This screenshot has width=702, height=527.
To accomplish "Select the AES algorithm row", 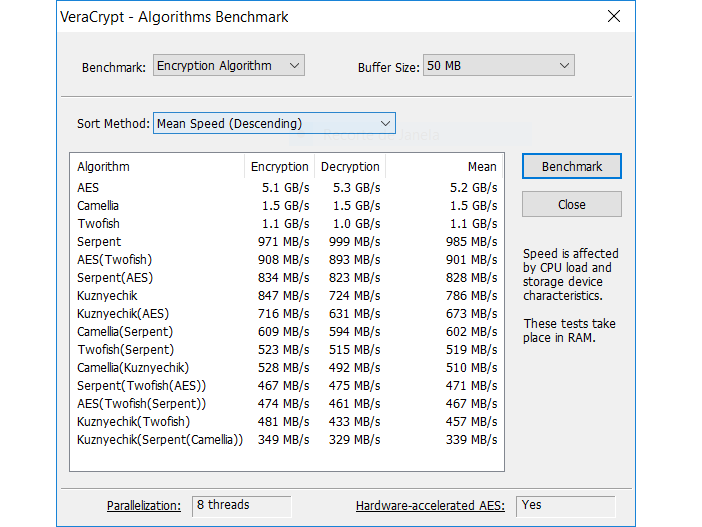I will pos(287,188).
